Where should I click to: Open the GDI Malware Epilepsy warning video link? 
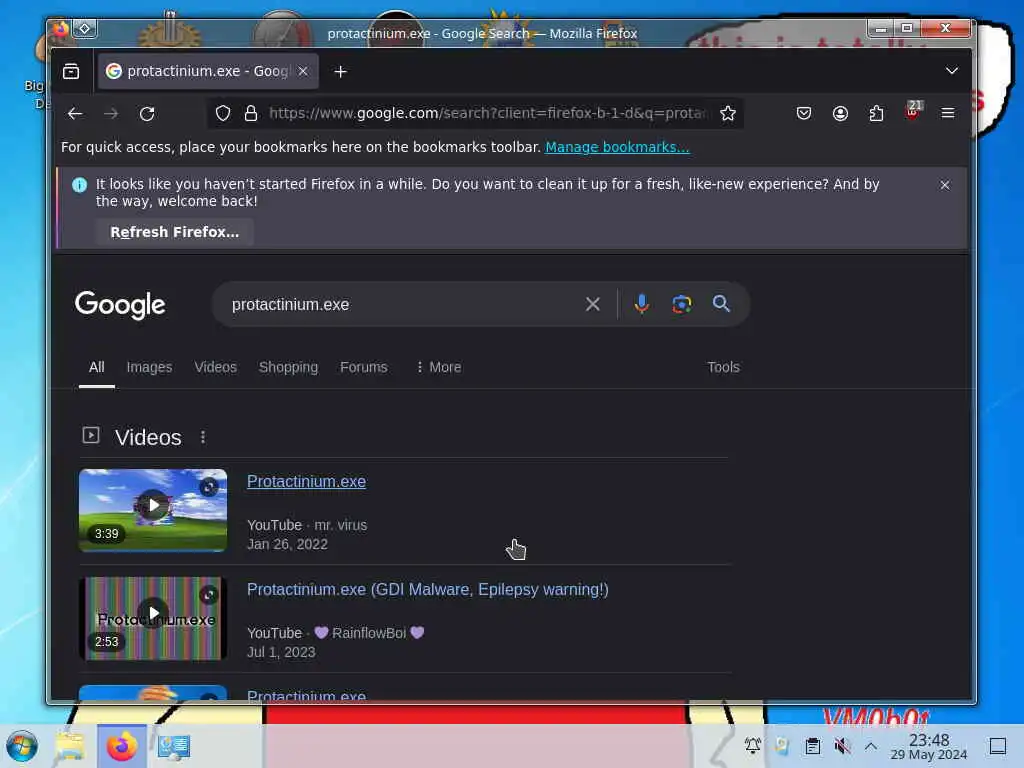coord(428,589)
